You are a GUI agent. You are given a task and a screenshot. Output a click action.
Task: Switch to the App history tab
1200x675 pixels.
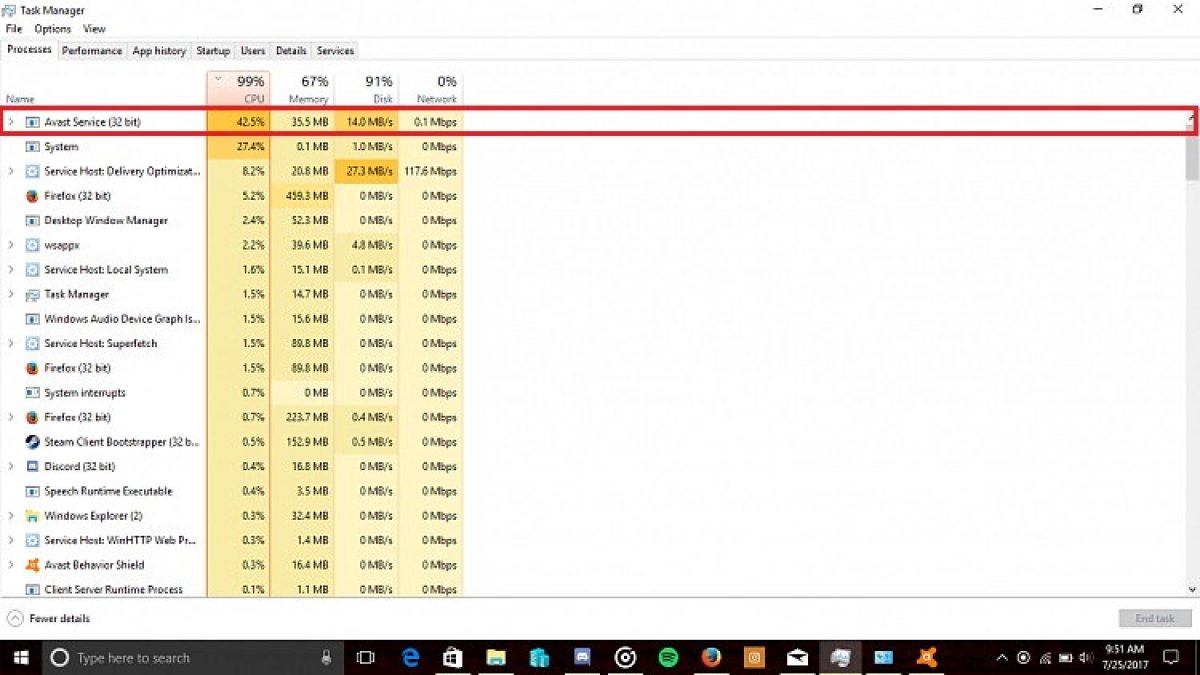coord(159,51)
